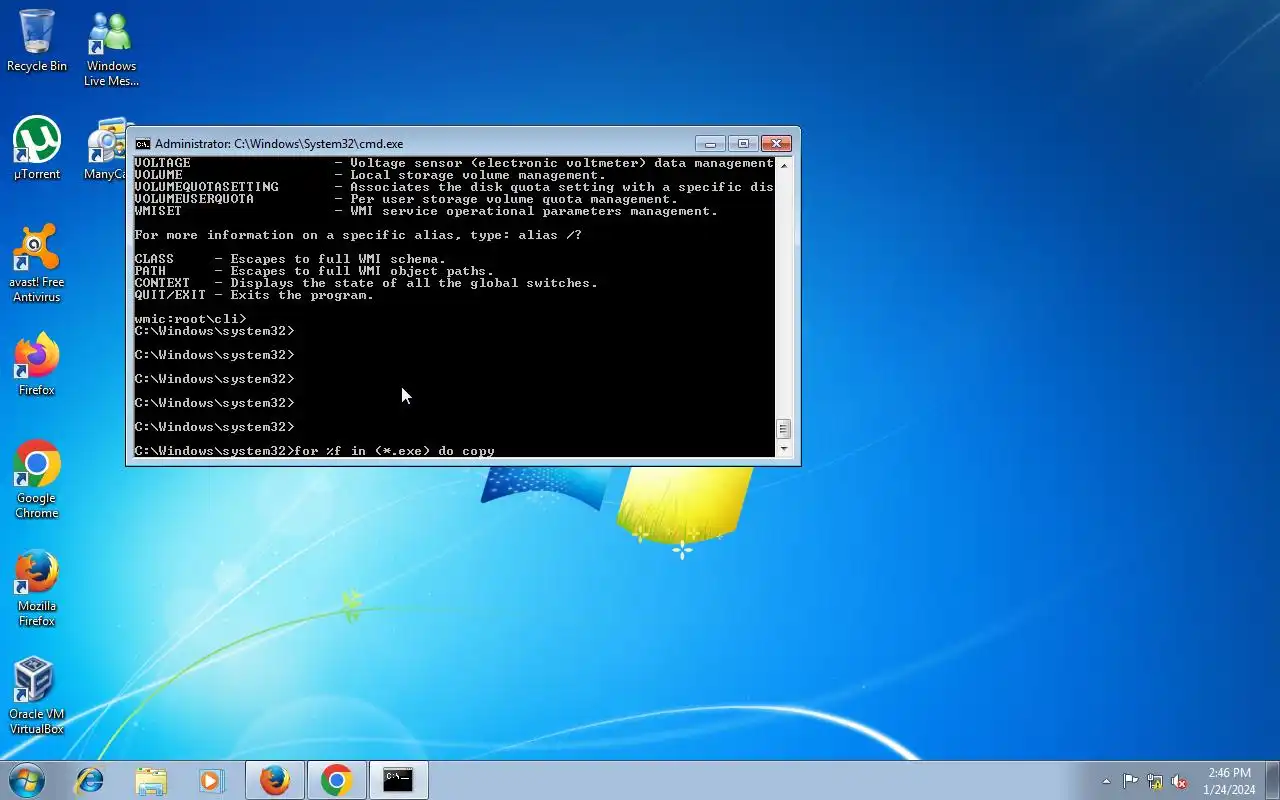Screen dimensions: 1280x800
Task: Click the Show desktop button
Action: click(x=1272, y=780)
